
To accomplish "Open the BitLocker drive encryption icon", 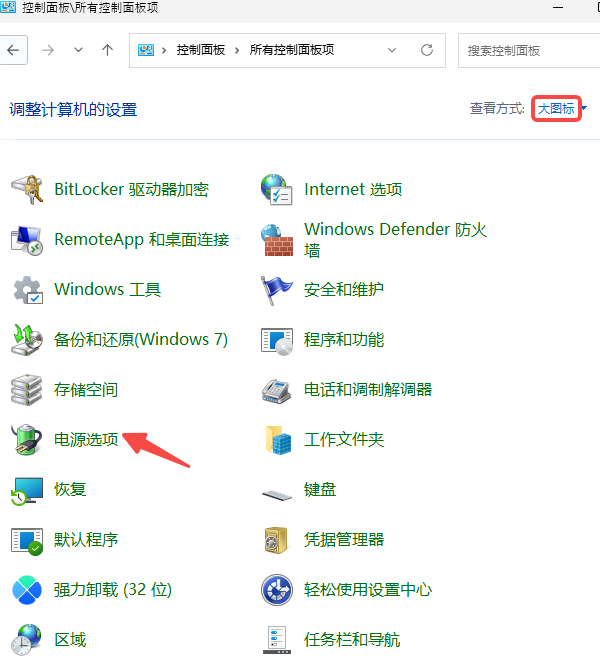I will click(27, 189).
